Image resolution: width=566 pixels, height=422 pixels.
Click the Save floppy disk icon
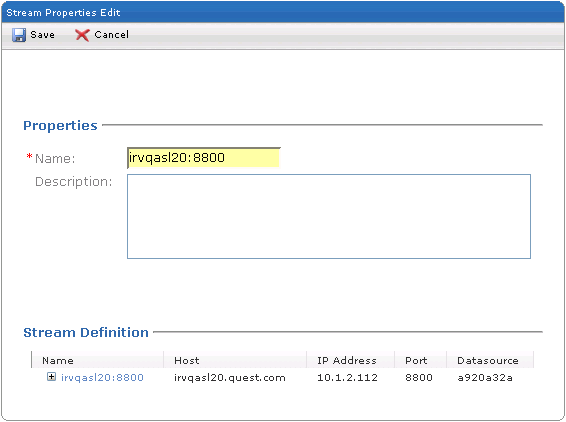19,35
